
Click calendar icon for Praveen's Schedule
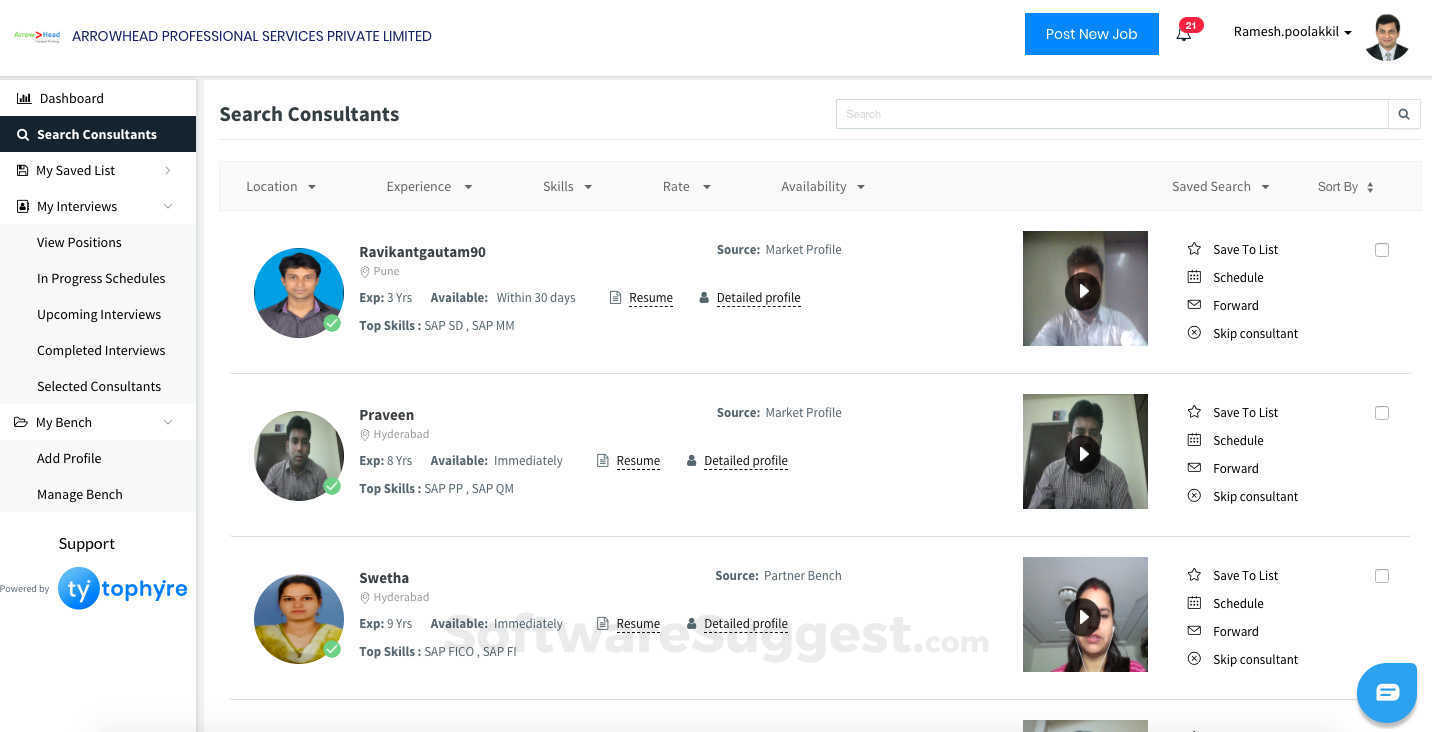pyautogui.click(x=1194, y=440)
